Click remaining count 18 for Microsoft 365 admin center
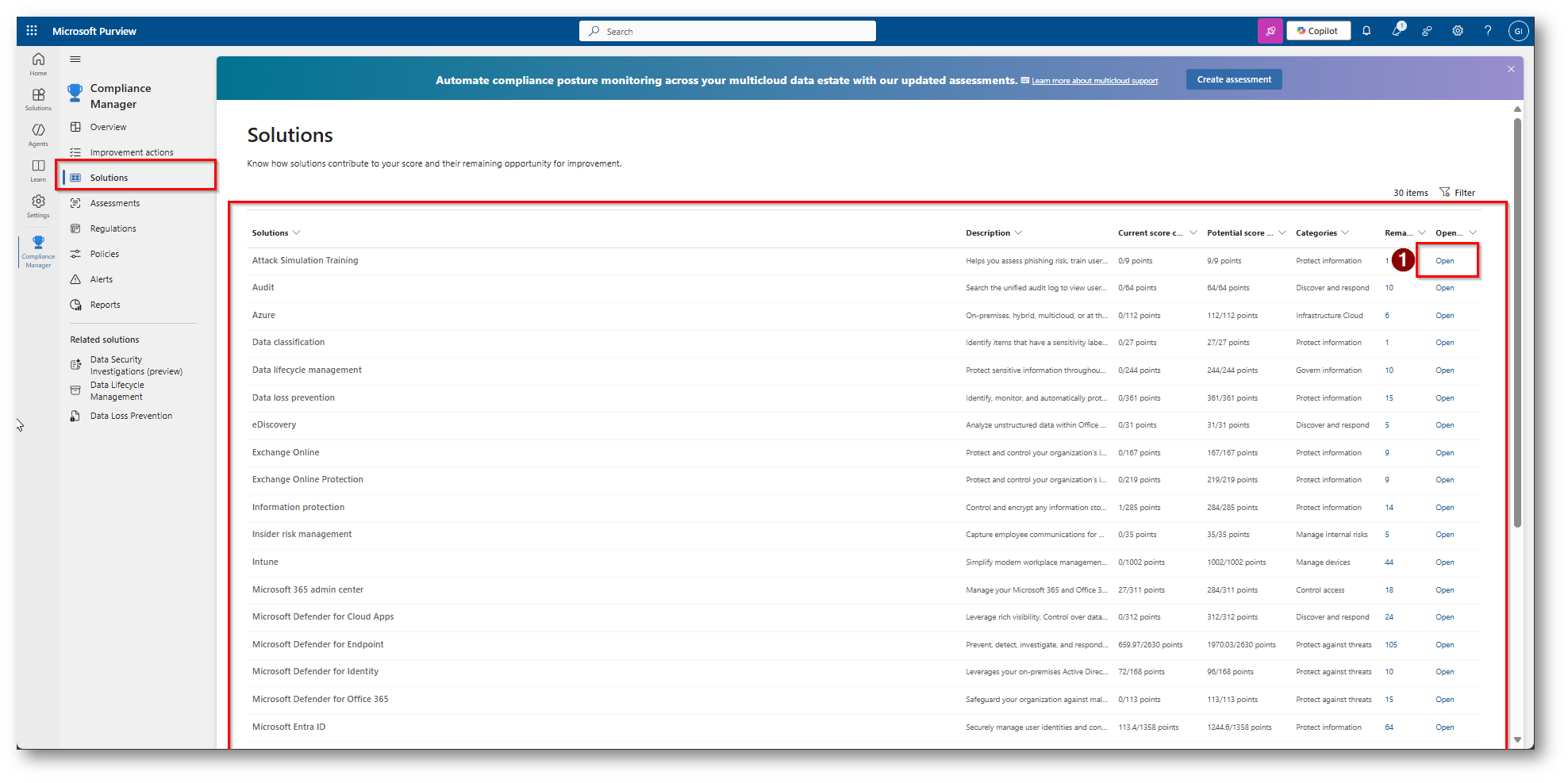 pos(1389,590)
